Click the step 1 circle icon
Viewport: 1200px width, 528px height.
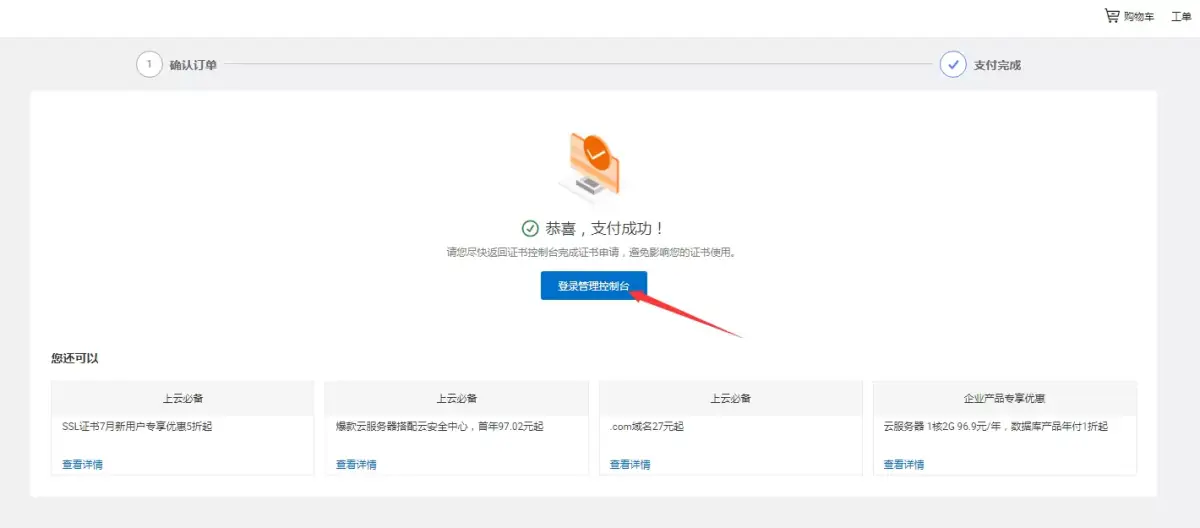point(149,65)
